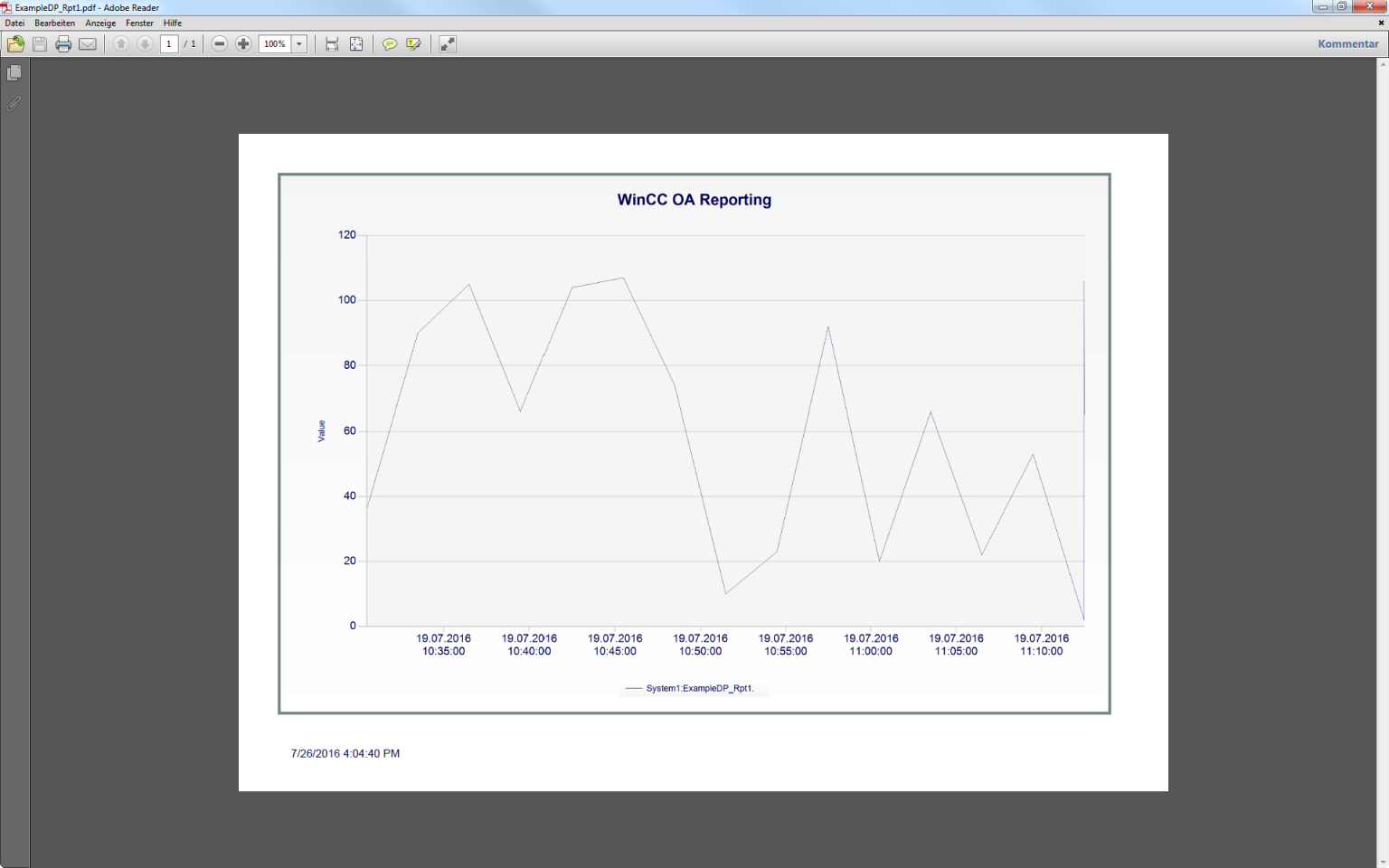Screen dimensions: 1389x868
Task: Switch to read mode with arrows icon
Action: [x=448, y=43]
